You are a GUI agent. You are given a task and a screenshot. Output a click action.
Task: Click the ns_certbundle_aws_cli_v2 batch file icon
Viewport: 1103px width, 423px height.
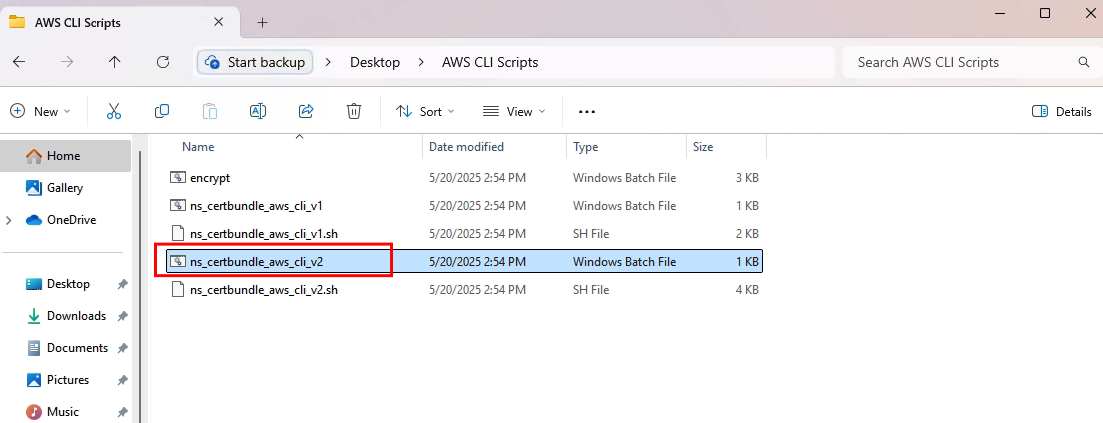coord(177,262)
